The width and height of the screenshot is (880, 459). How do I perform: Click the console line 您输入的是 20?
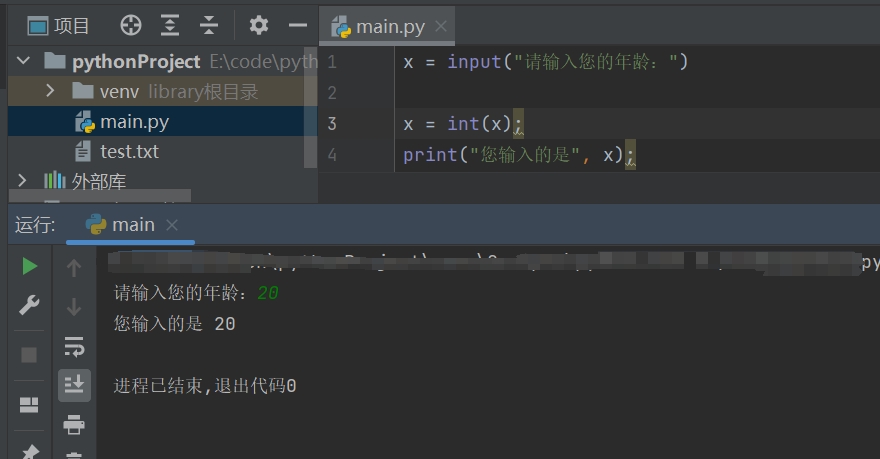pyautogui.click(x=175, y=323)
